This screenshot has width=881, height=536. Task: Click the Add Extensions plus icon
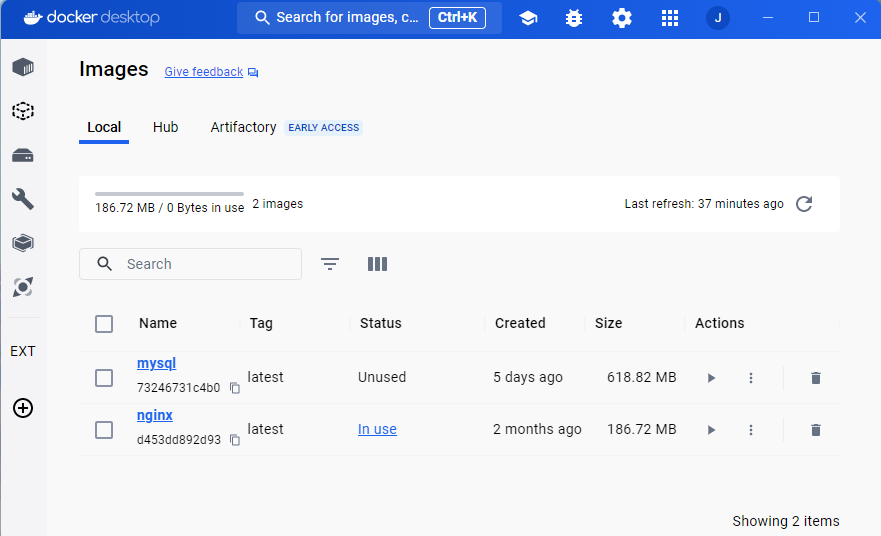23,408
